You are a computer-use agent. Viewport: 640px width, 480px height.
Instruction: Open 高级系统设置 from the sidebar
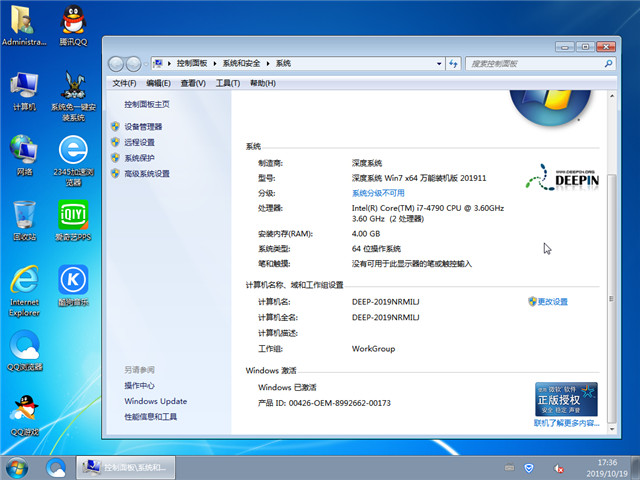point(147,174)
